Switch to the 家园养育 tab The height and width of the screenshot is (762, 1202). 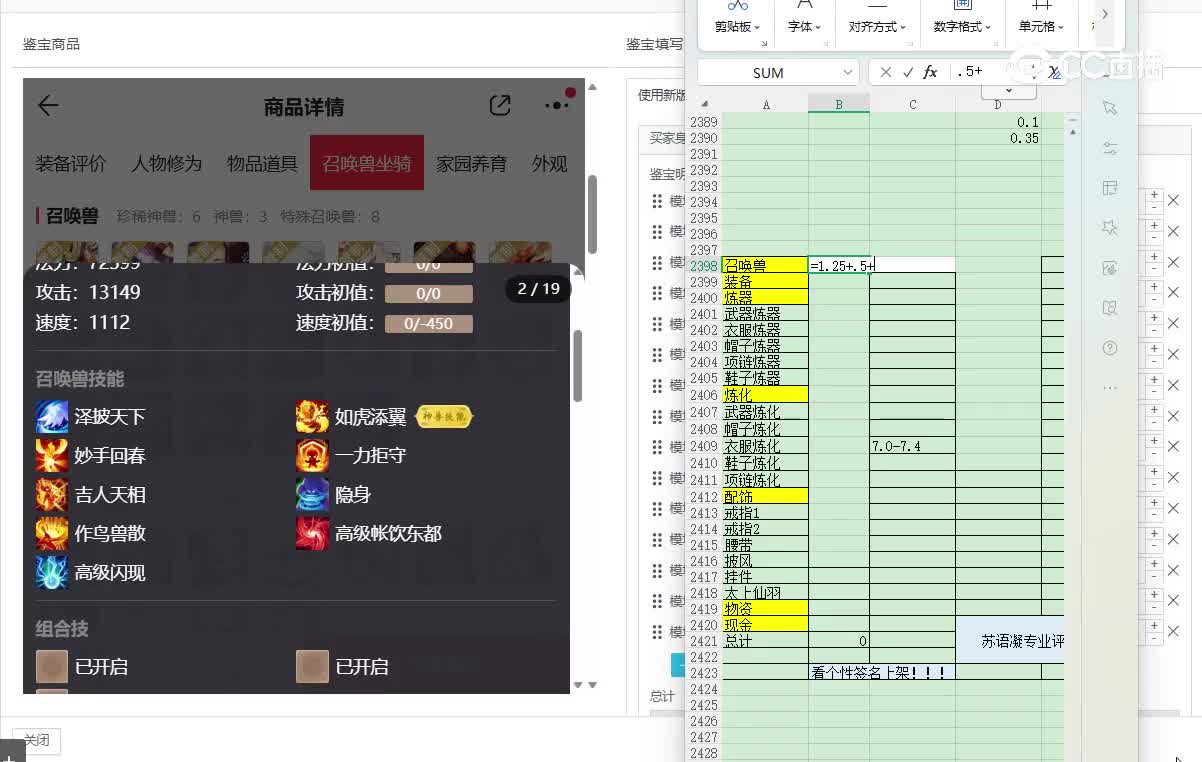pyautogui.click(x=471, y=163)
